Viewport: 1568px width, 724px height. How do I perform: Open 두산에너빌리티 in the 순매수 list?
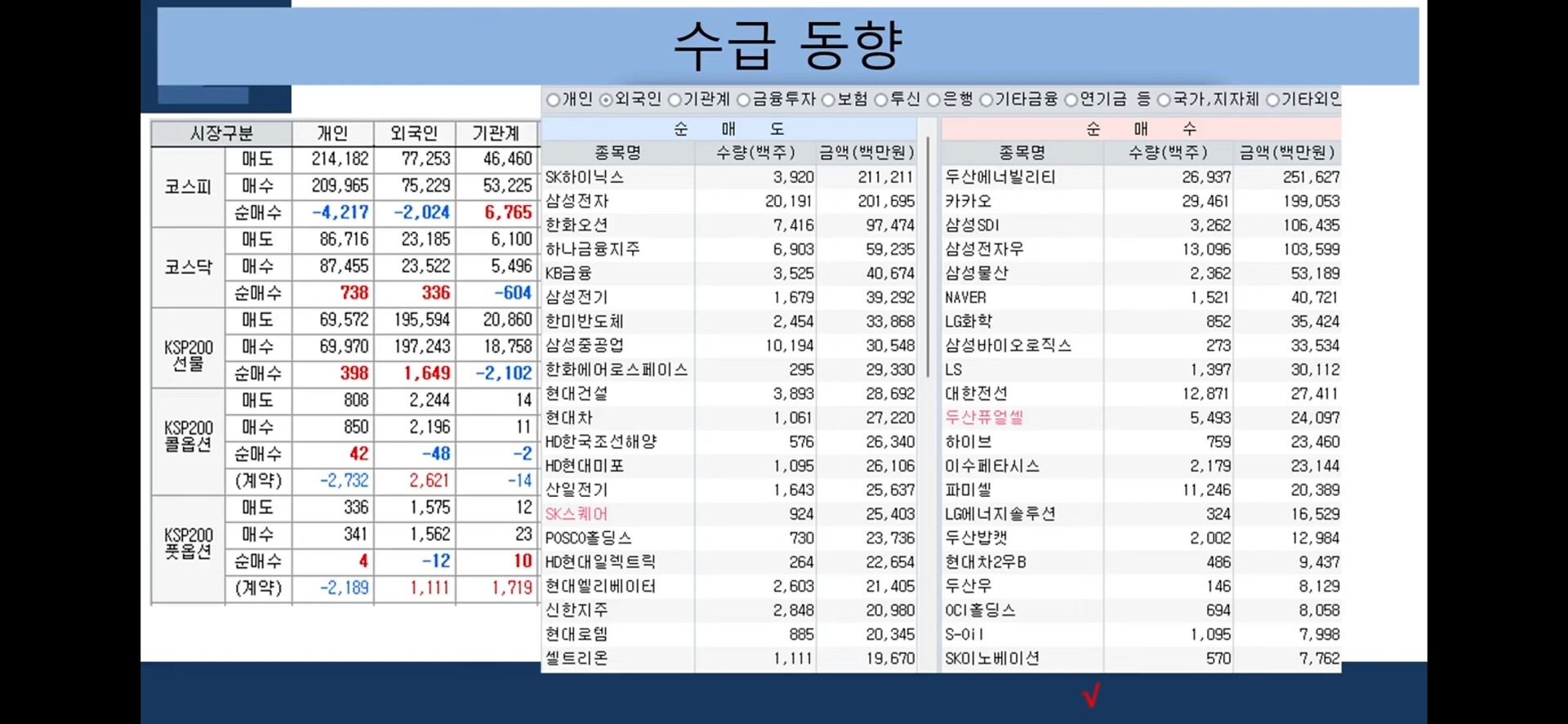click(x=1000, y=177)
